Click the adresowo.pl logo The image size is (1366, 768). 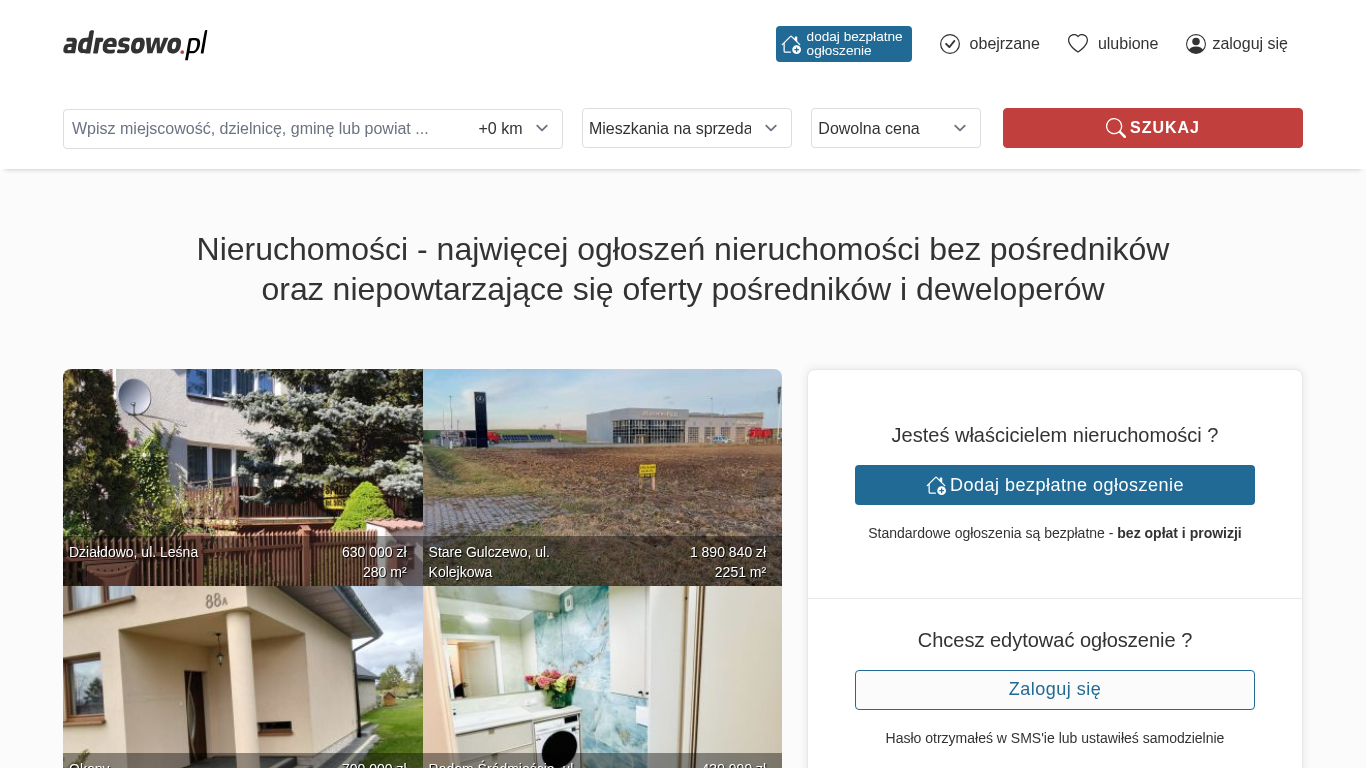[x=135, y=44]
